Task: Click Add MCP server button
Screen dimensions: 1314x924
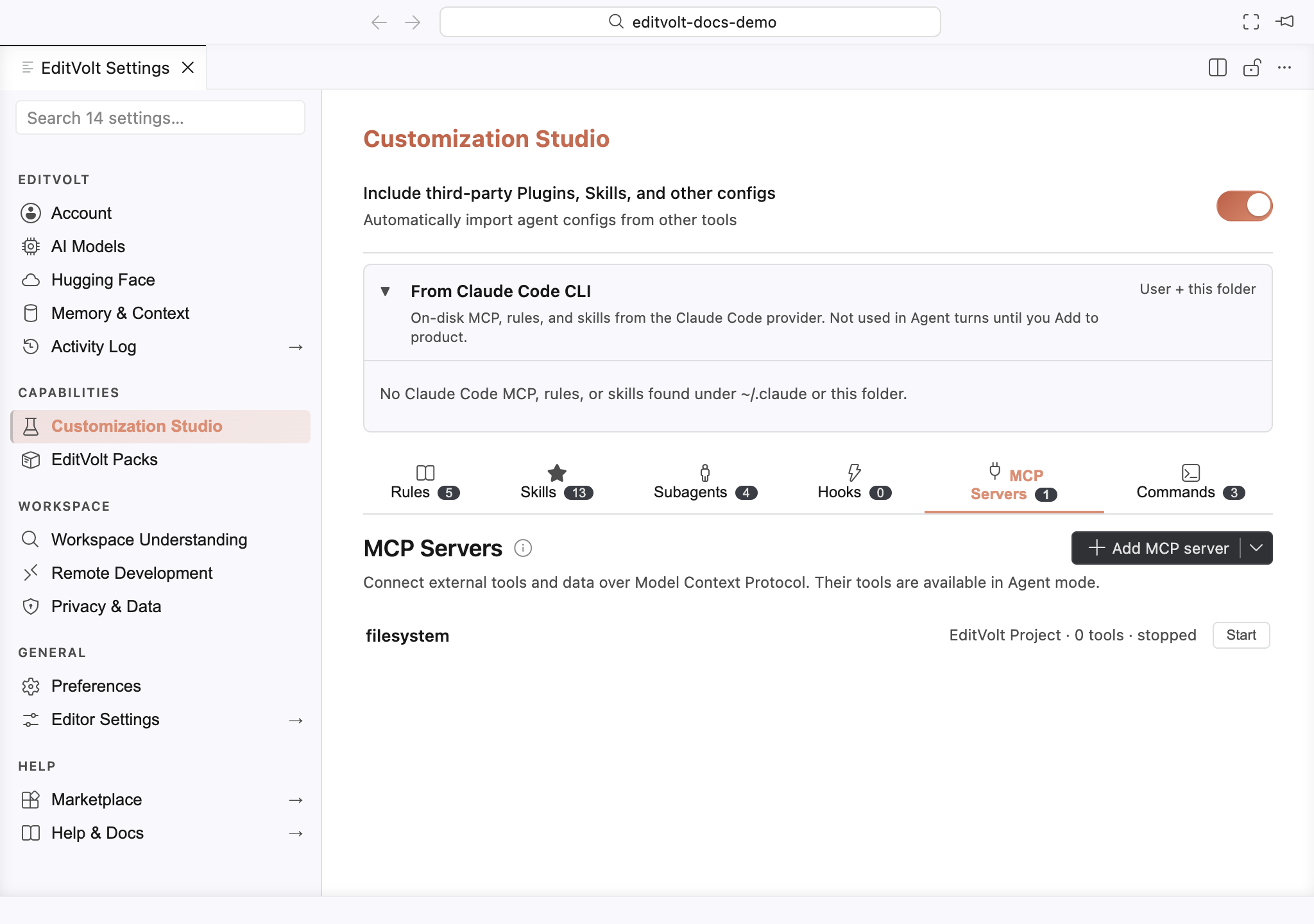Action: [1157, 548]
